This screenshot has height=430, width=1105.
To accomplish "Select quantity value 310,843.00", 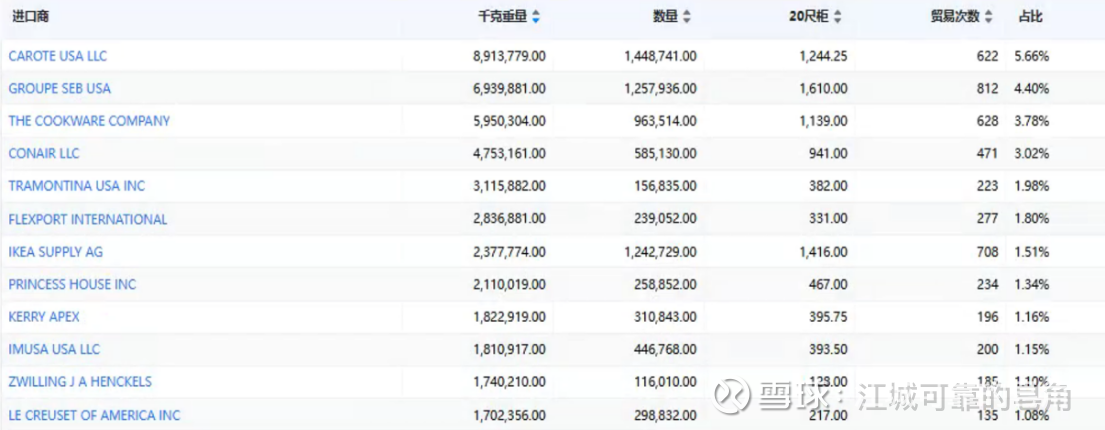I will 666,317.
